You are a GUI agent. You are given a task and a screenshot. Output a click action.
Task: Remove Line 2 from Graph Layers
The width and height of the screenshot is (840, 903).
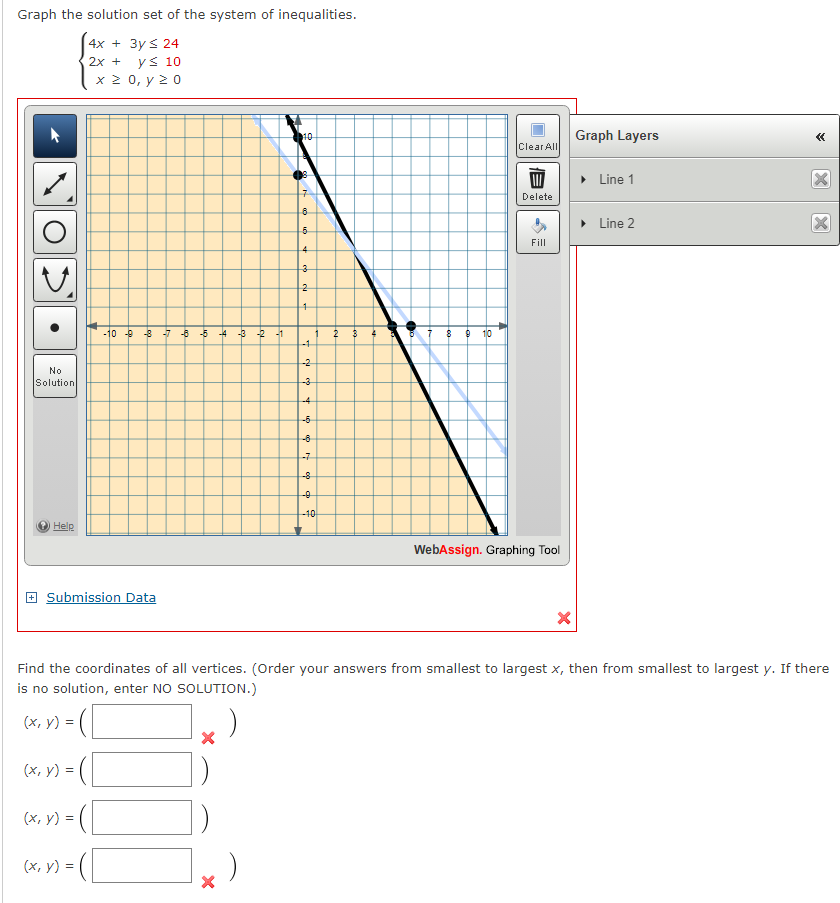(x=822, y=223)
